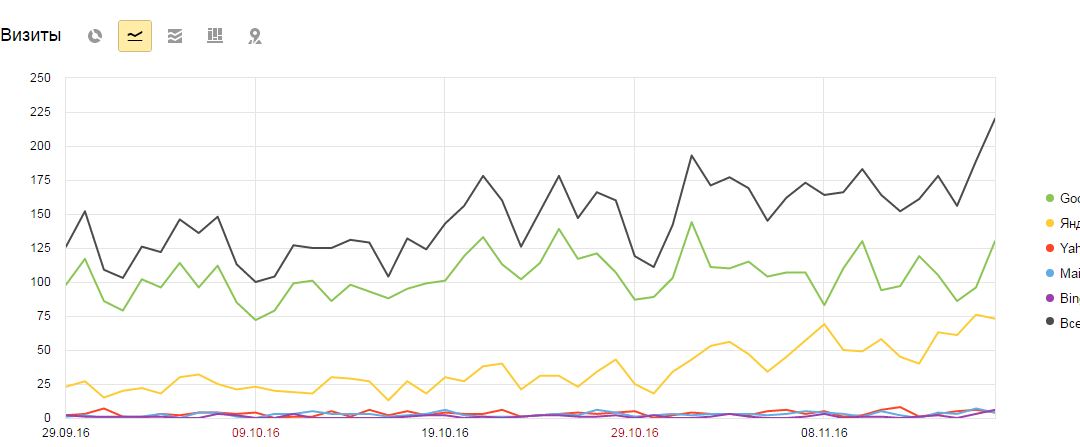1080x447 pixels.
Task: Switch to stacked area chart view
Action: click(x=175, y=36)
